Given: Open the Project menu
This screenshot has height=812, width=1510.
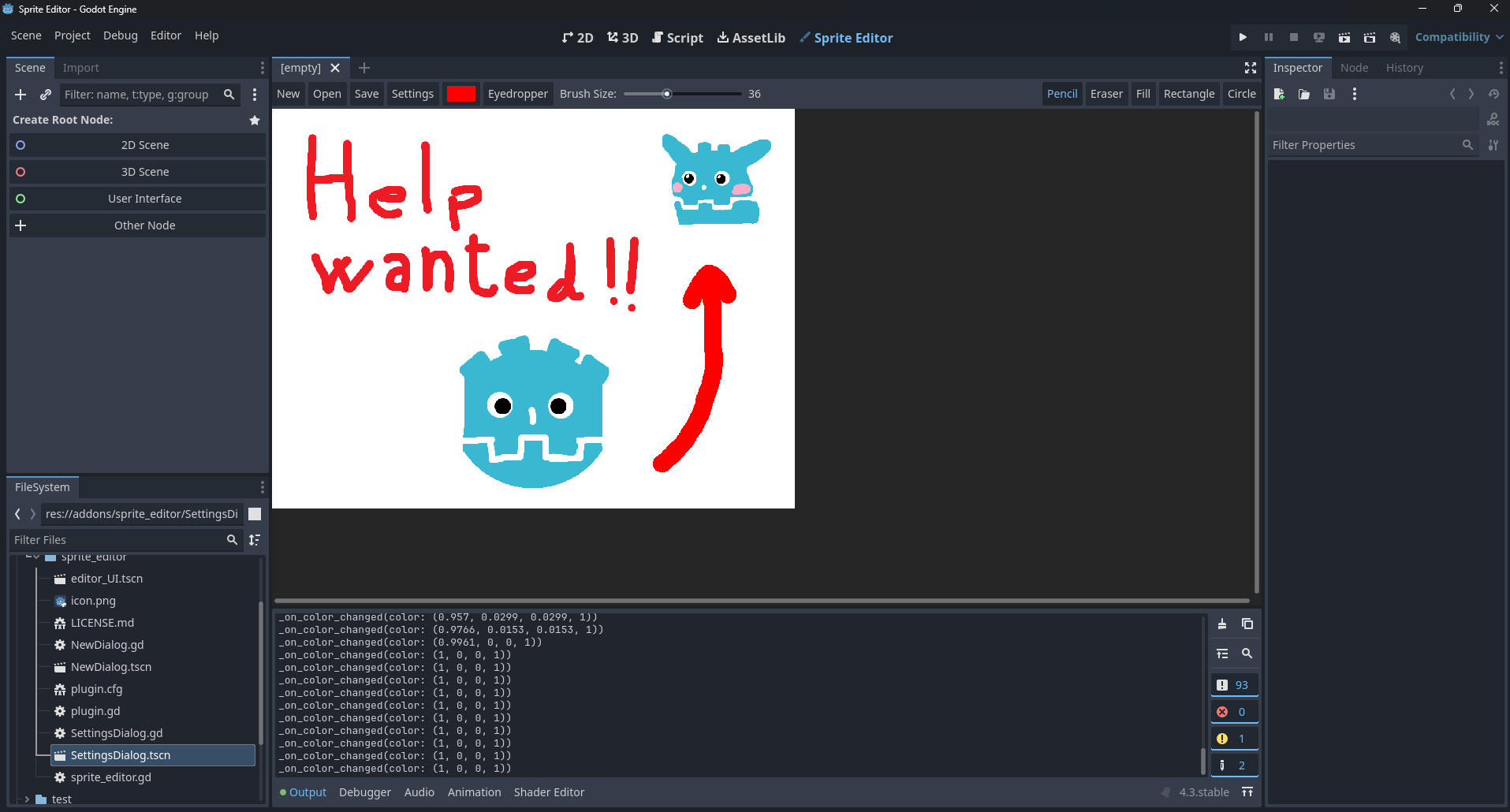Looking at the screenshot, I should tap(73, 35).
